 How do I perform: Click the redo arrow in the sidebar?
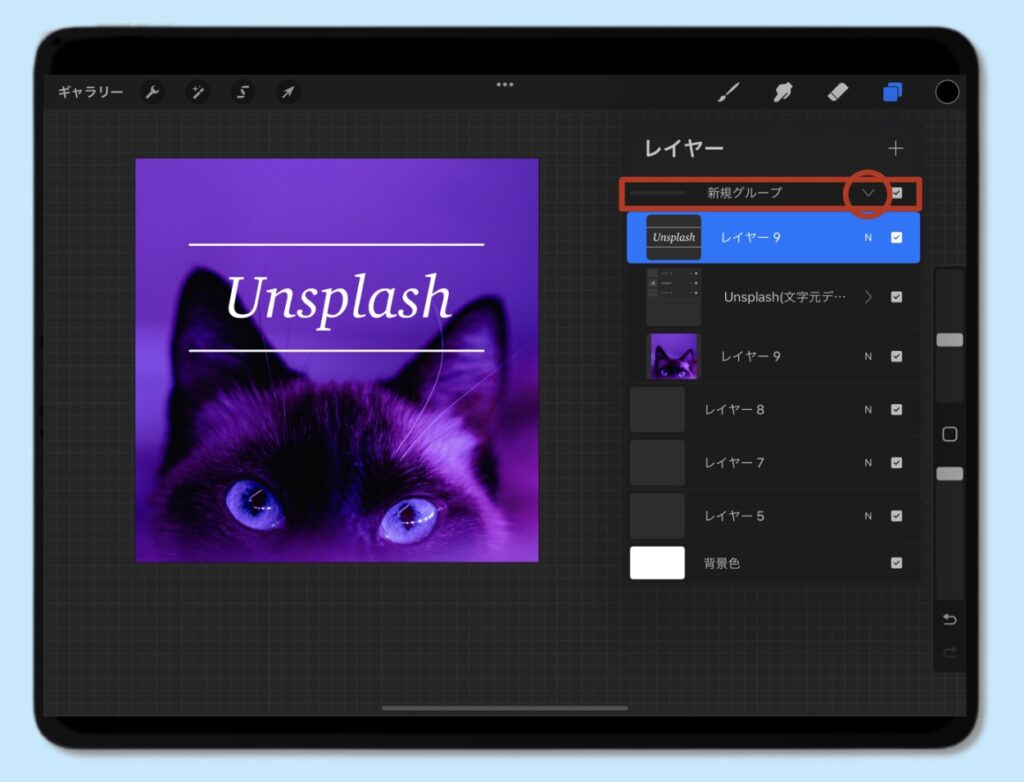tap(950, 652)
